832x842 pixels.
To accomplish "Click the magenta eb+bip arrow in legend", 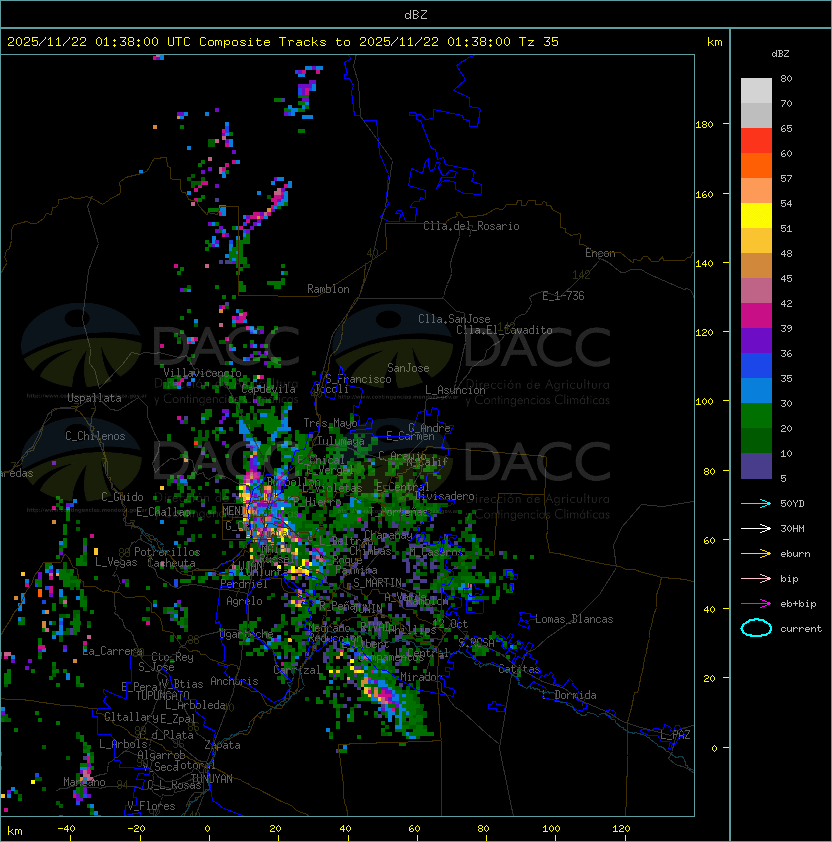I will point(756,604).
